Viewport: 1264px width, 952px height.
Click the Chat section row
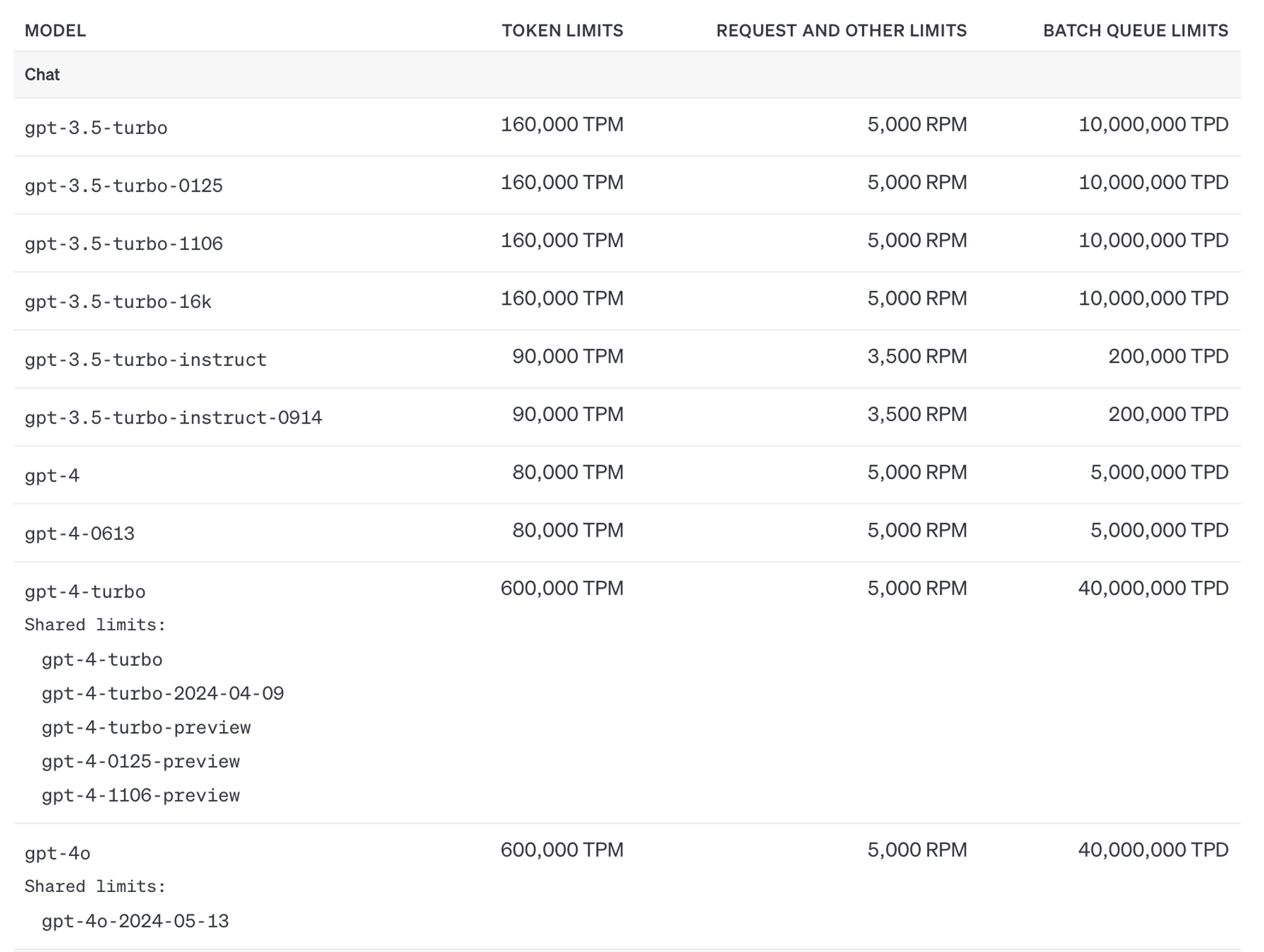pyautogui.click(x=42, y=75)
